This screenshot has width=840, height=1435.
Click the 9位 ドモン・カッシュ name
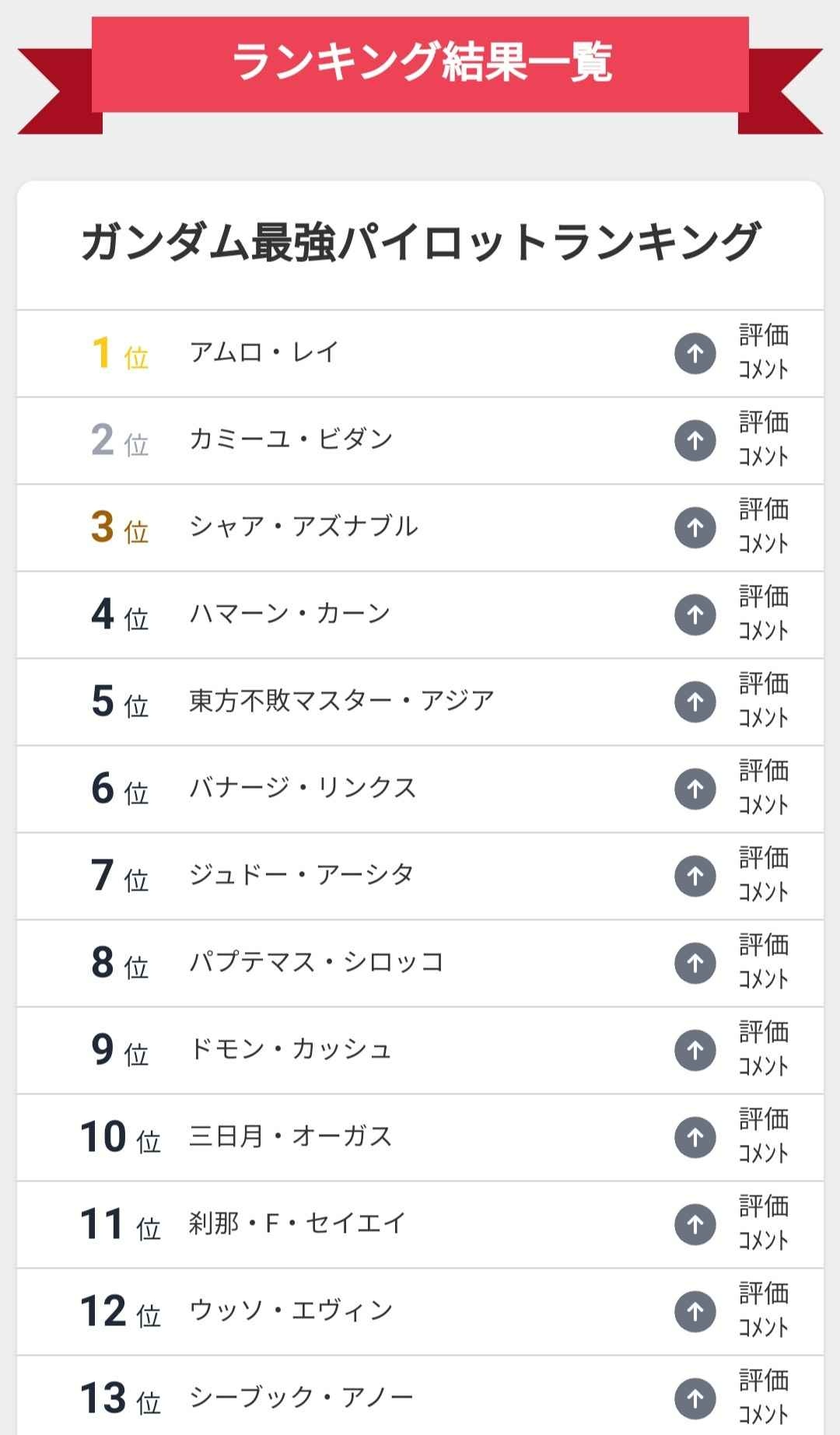(290, 1049)
